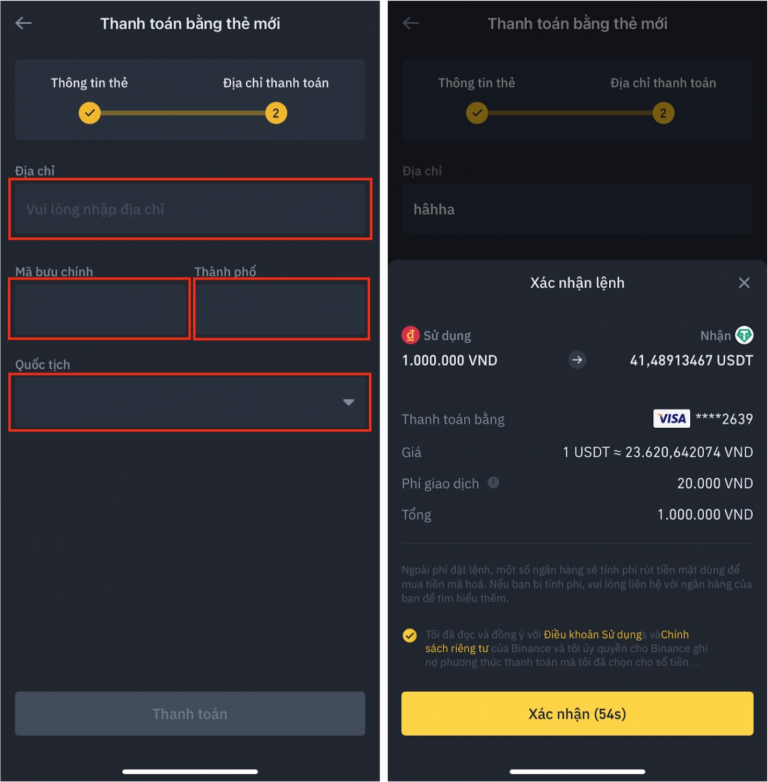Tap the grey Thanh toán button
The height and width of the screenshot is (782, 768).
(190, 713)
